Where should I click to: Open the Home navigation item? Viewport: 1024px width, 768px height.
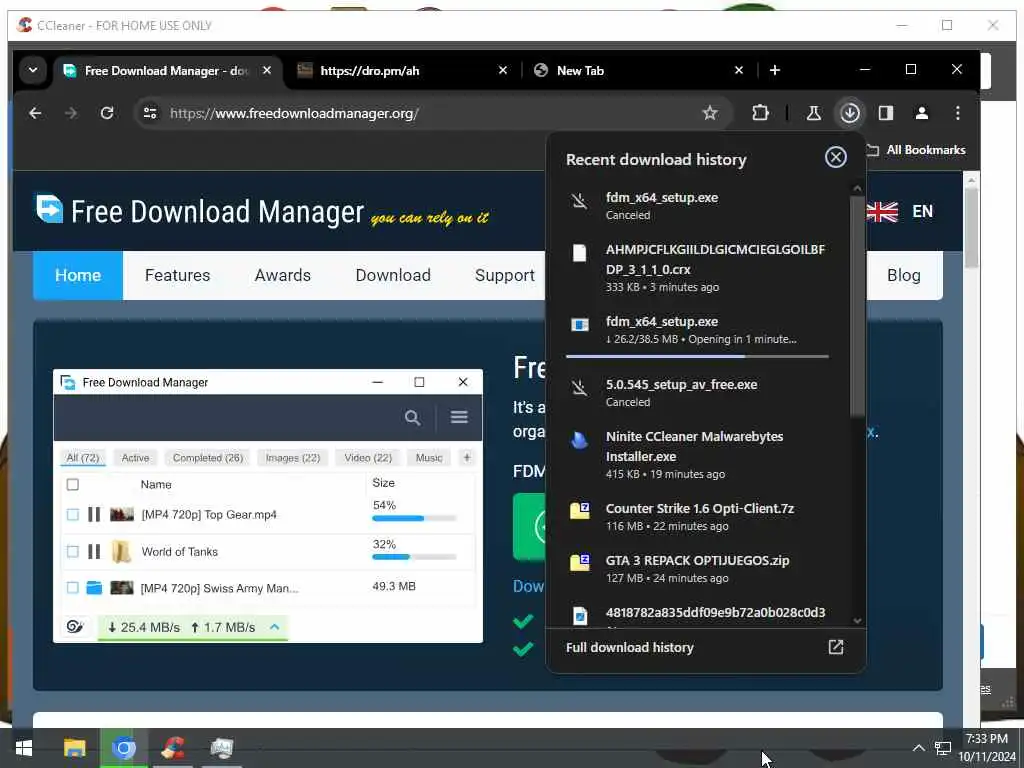coord(78,275)
